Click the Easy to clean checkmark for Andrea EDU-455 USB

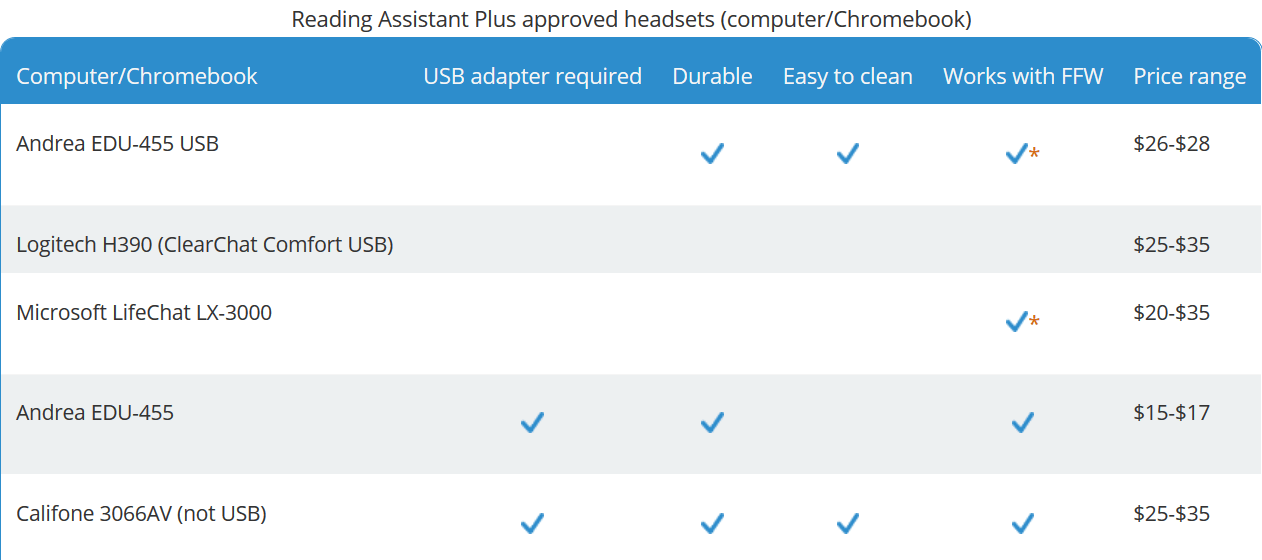click(x=847, y=154)
